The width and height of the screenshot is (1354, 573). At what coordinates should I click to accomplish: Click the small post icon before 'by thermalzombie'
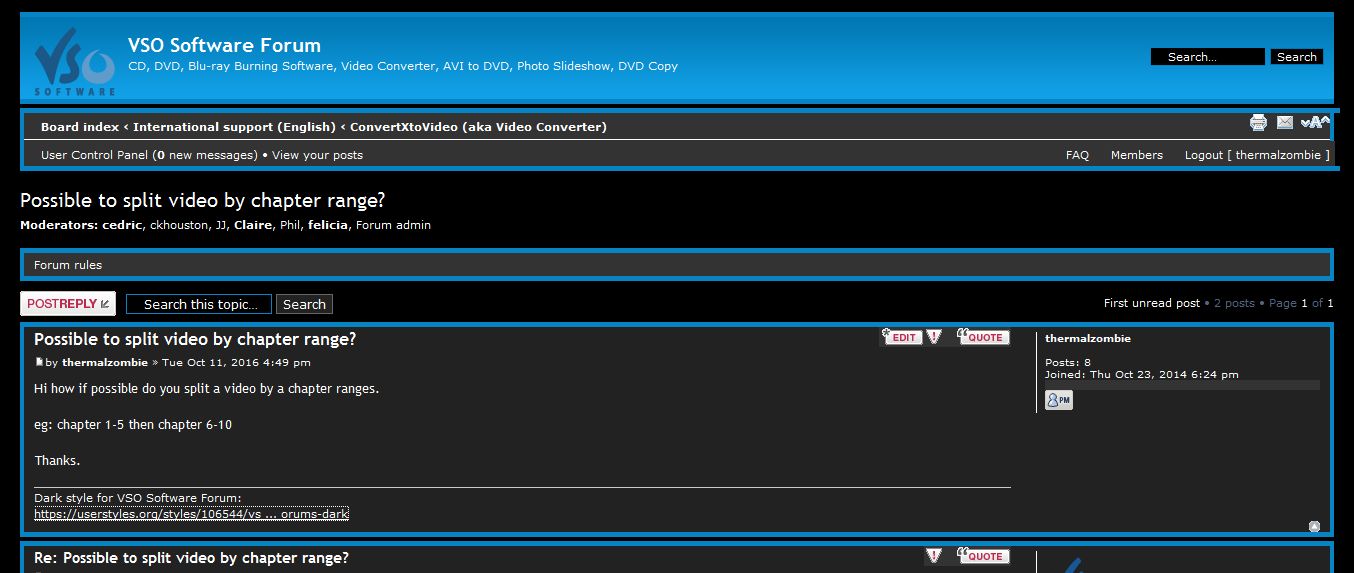click(39, 362)
